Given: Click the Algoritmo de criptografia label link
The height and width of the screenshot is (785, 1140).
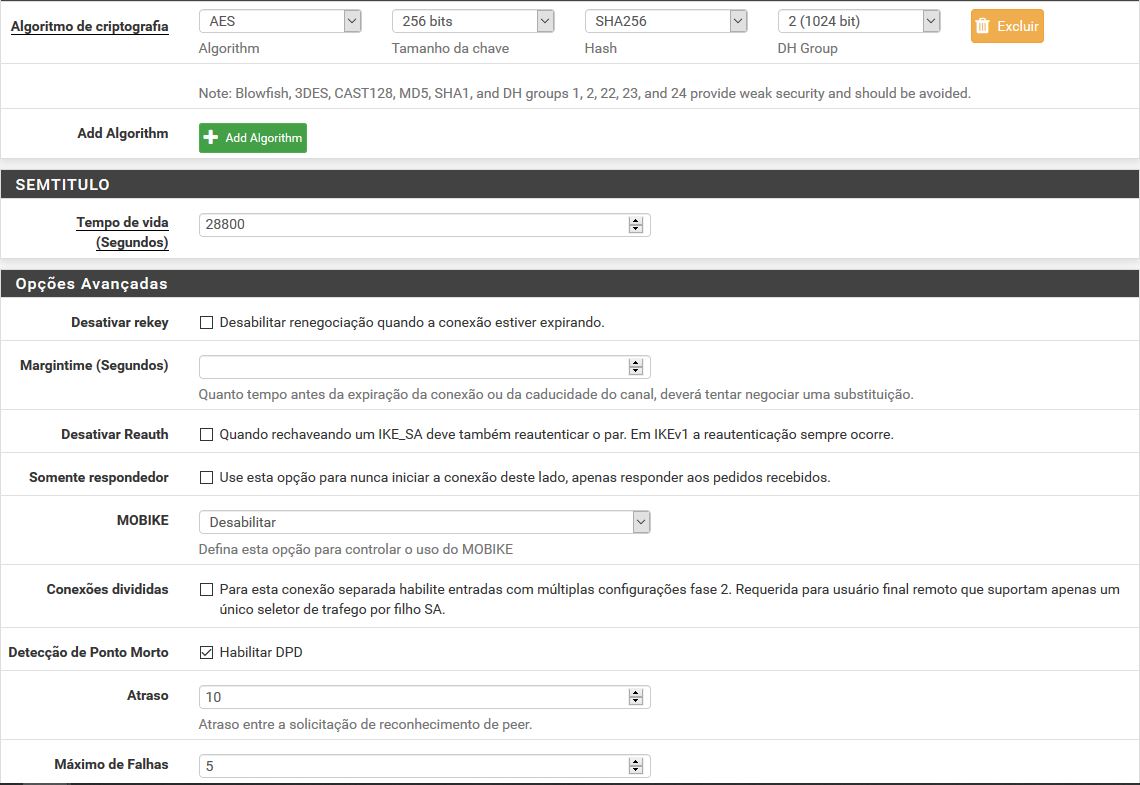Looking at the screenshot, I should pyautogui.click(x=89, y=26).
